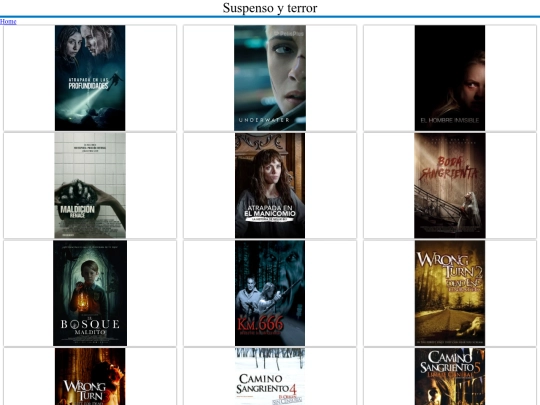Open El Bosque Maldito poster
The width and height of the screenshot is (540, 405).
[90, 293]
